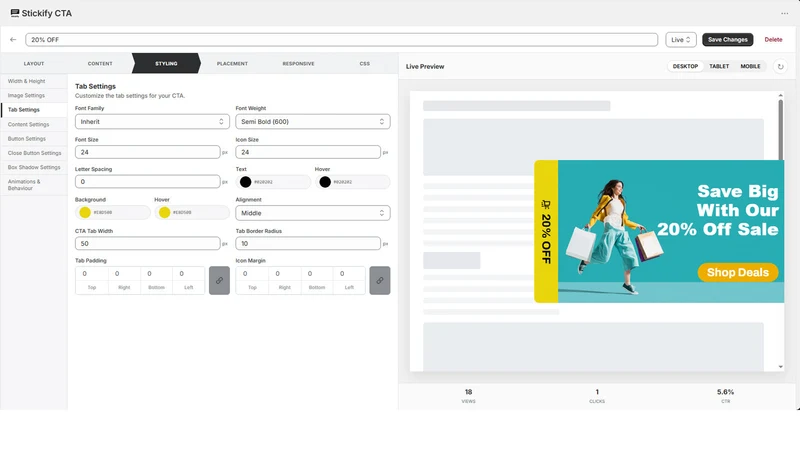Image resolution: width=800 pixels, height=450 pixels.
Task: Open the Alignment dropdown set to Middle
Action: click(313, 213)
